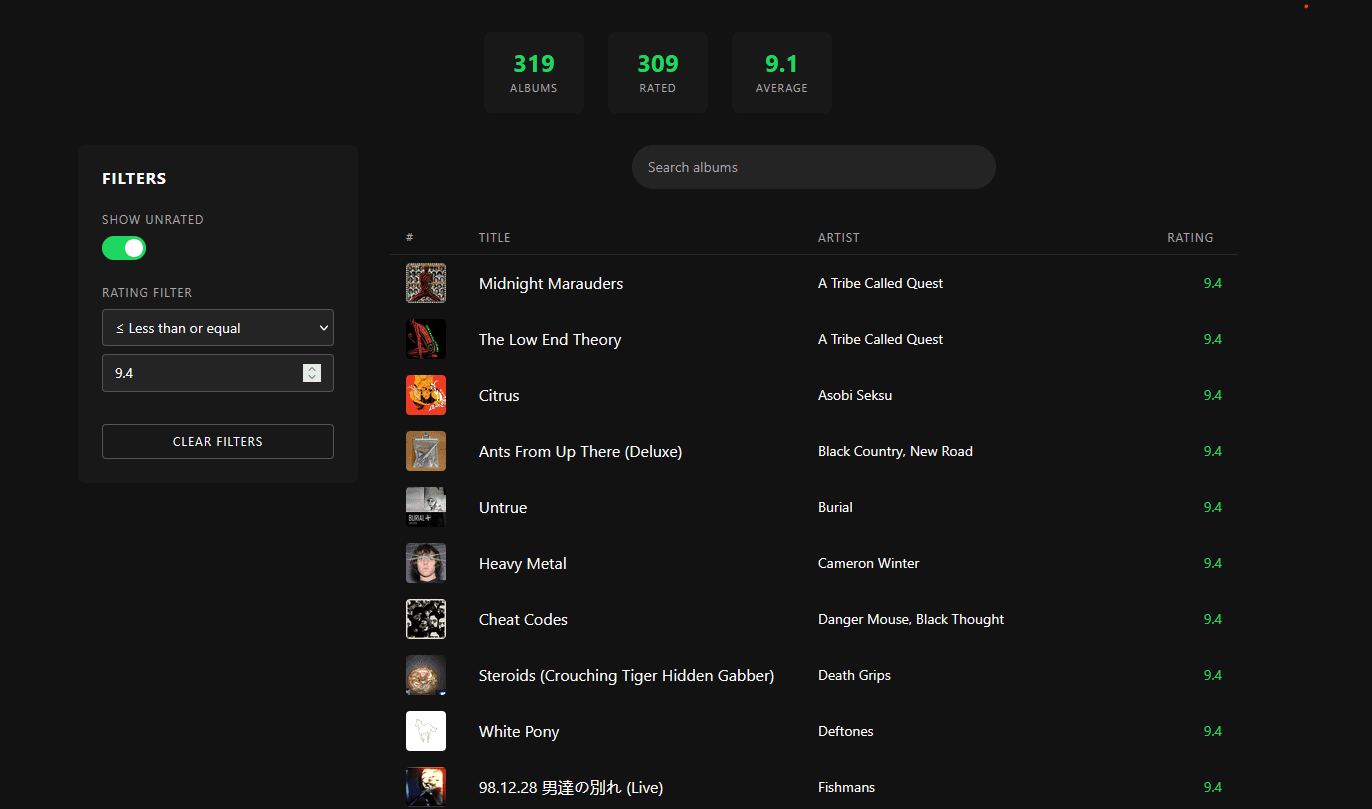Click the Fishmans artist name
Screen dimensions: 1372x809
coord(846,787)
